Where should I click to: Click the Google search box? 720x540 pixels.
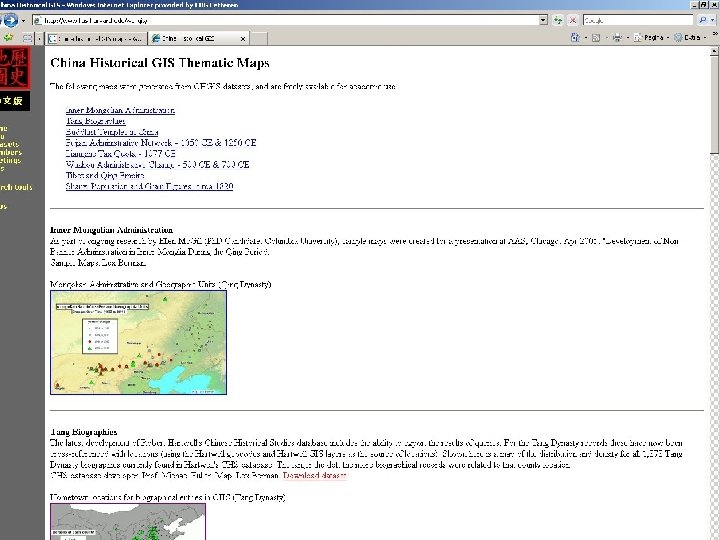click(x=638, y=20)
